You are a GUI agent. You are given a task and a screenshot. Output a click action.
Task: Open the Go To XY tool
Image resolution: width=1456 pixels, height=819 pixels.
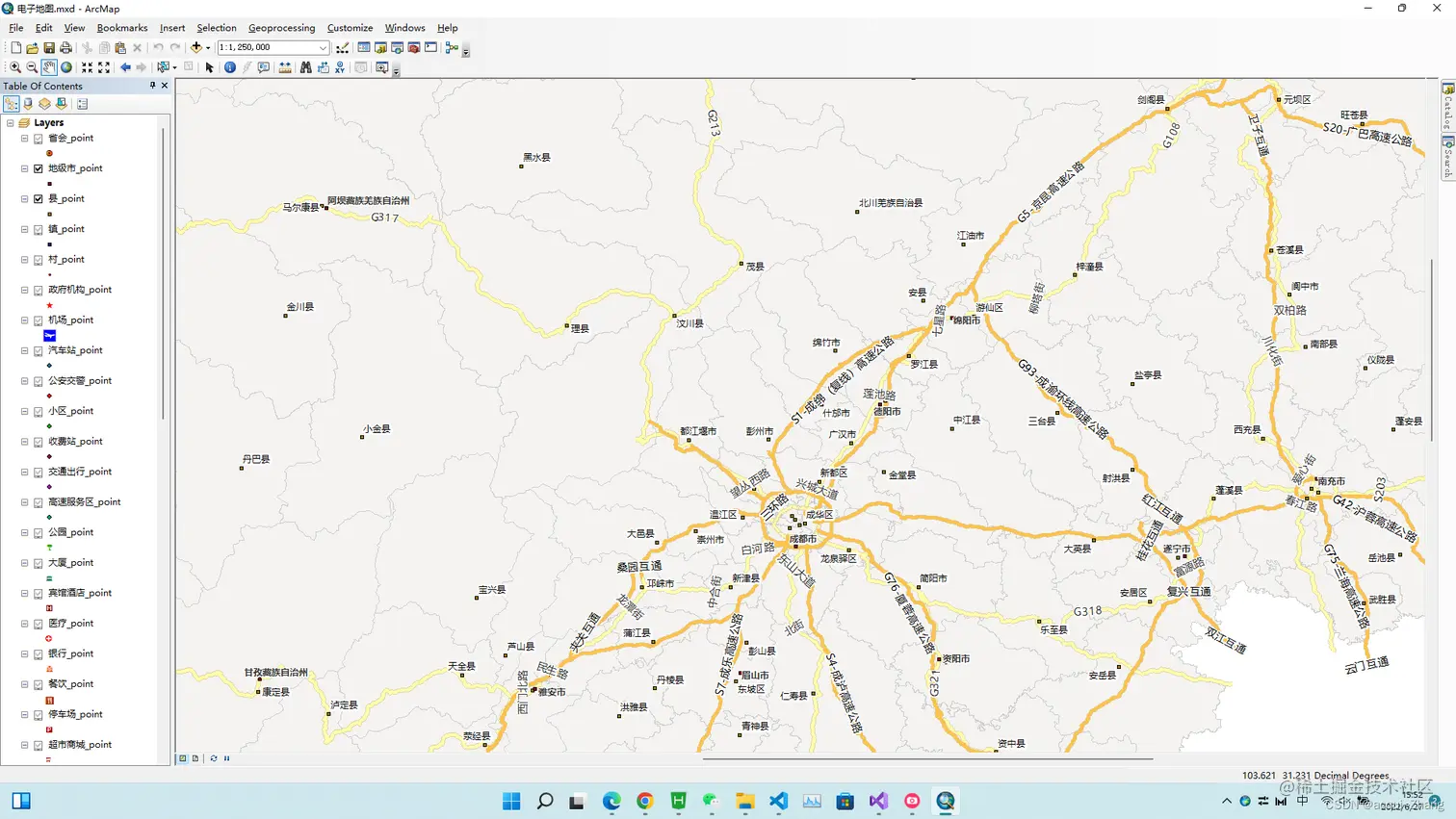click(x=340, y=67)
